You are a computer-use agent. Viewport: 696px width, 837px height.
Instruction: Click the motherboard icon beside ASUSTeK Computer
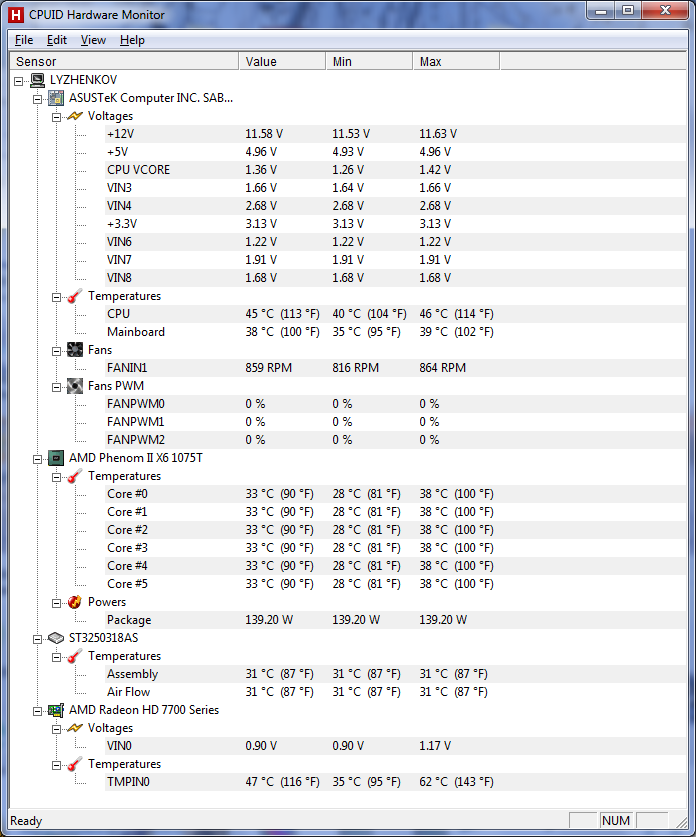coord(56,98)
